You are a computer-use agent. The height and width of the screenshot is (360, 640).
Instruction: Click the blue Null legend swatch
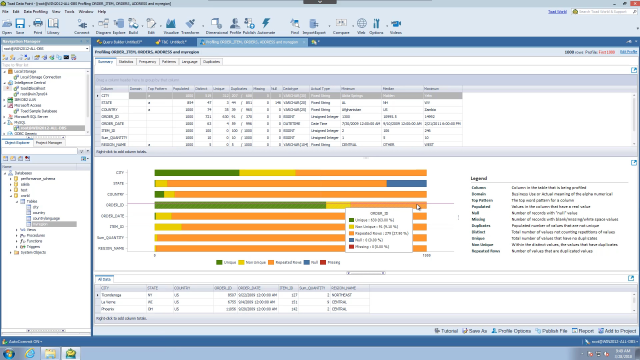(x=307, y=262)
